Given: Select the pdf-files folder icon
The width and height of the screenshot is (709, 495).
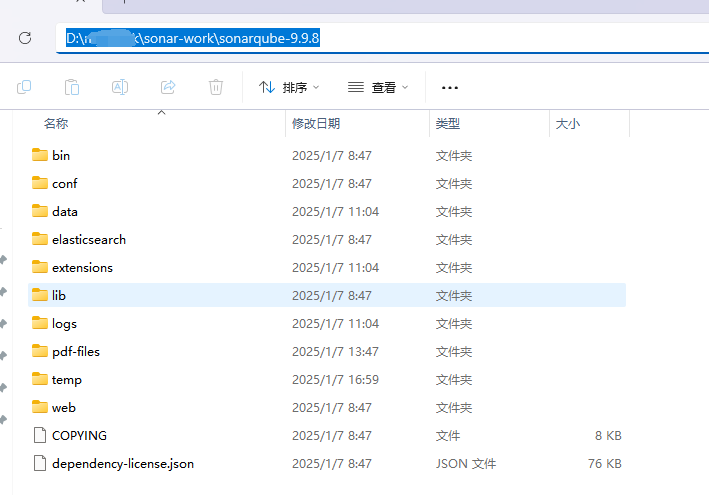Looking at the screenshot, I should tap(40, 351).
